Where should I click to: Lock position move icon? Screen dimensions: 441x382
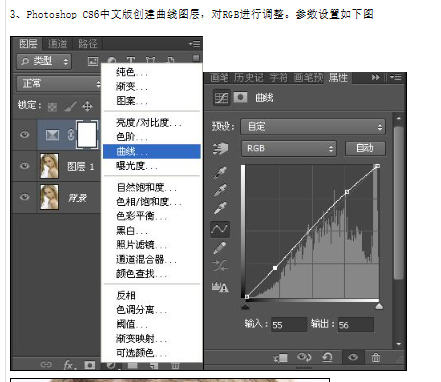[87, 106]
